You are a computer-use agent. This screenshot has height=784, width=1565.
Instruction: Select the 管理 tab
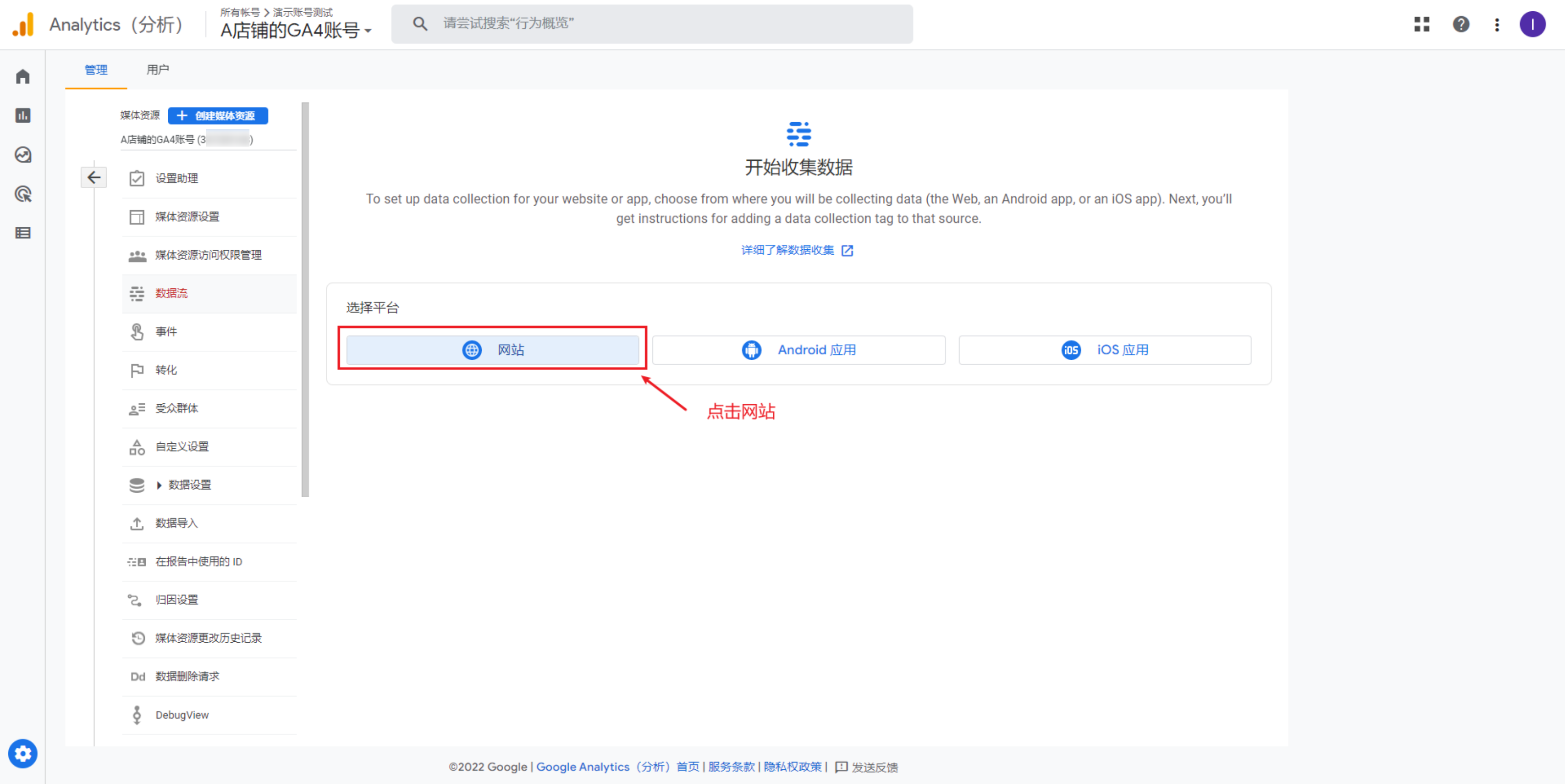tap(96, 70)
